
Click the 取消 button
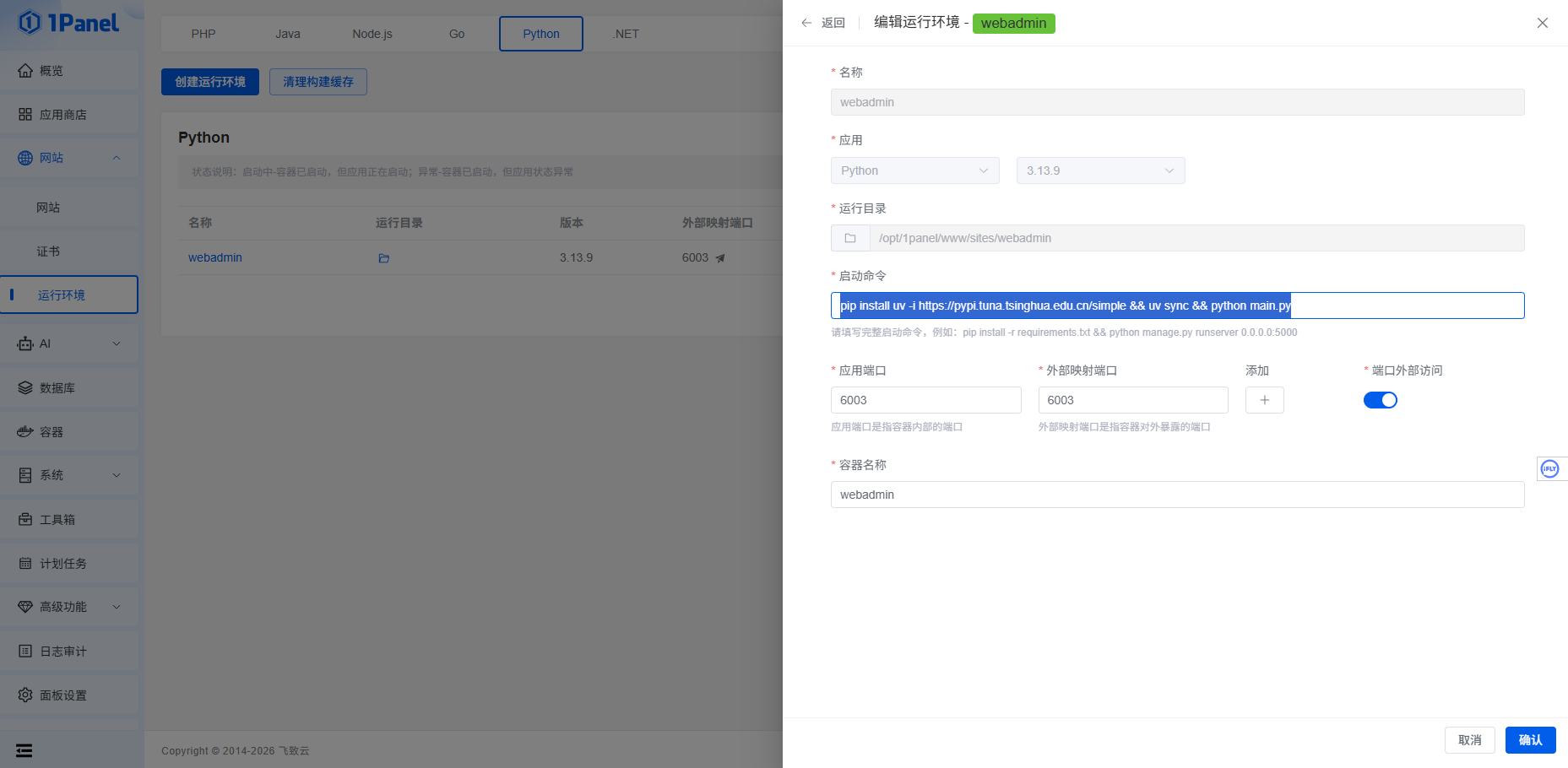[x=1469, y=740]
